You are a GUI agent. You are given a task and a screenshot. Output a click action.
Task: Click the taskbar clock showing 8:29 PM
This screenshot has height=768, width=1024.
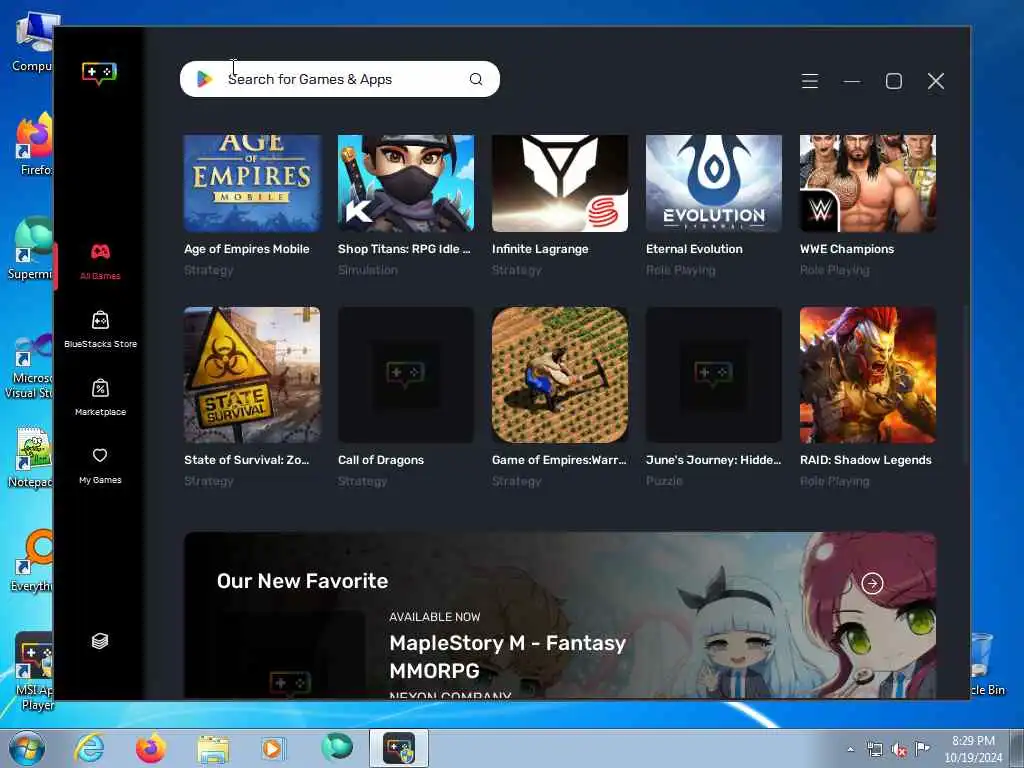[x=973, y=749]
